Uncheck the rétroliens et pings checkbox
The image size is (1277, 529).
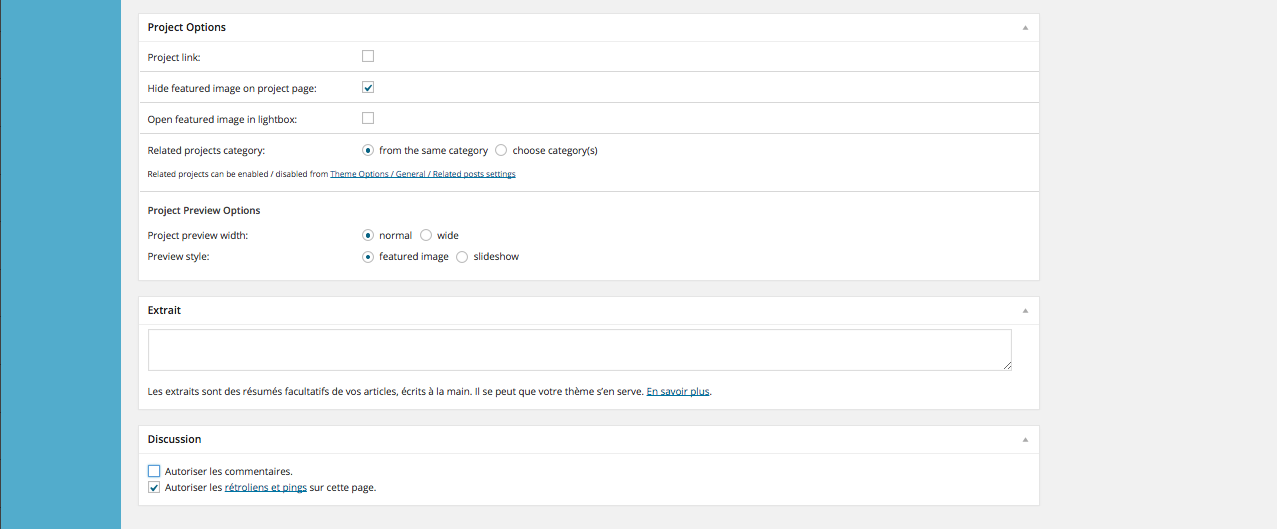click(x=154, y=488)
